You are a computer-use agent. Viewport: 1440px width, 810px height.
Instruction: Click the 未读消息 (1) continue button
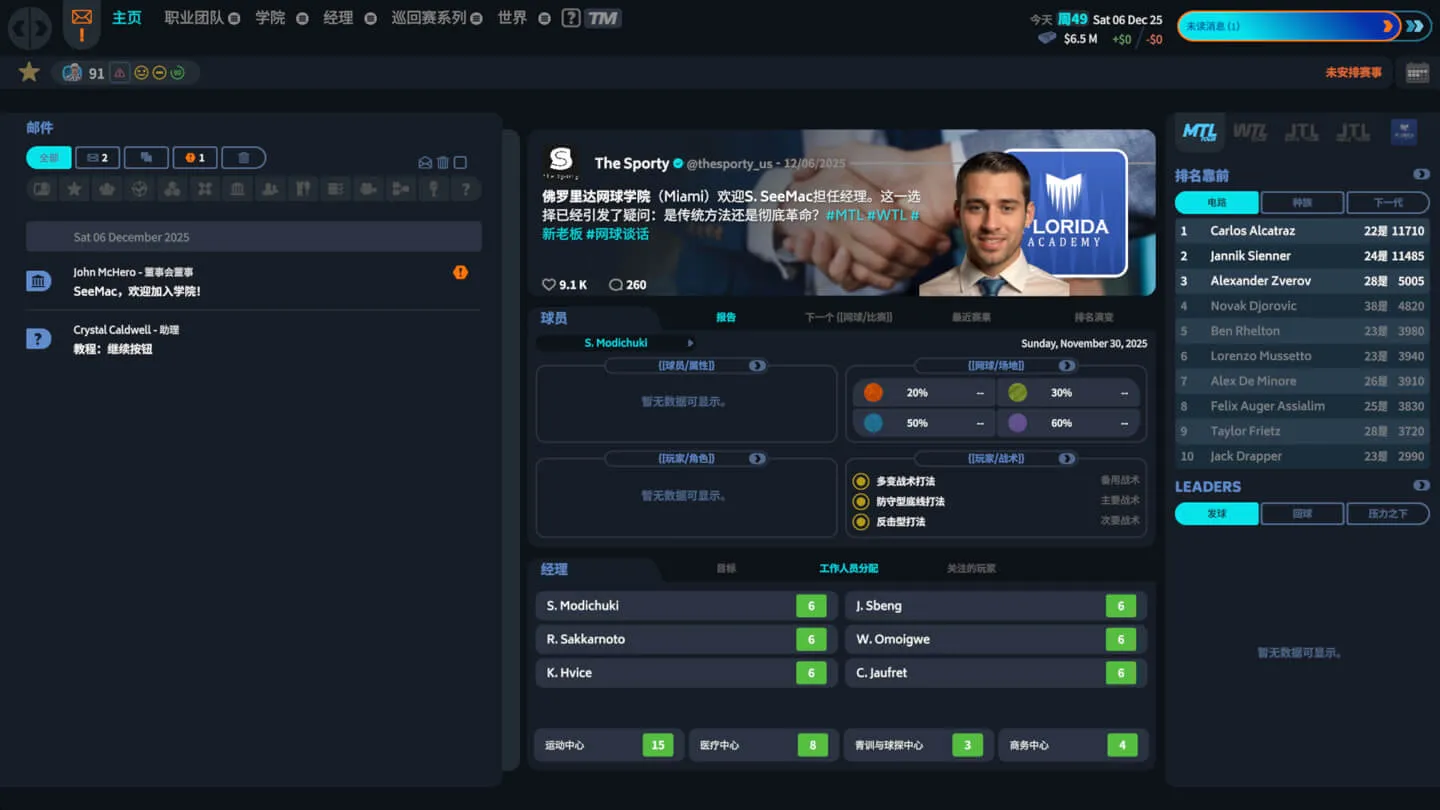tap(1287, 26)
